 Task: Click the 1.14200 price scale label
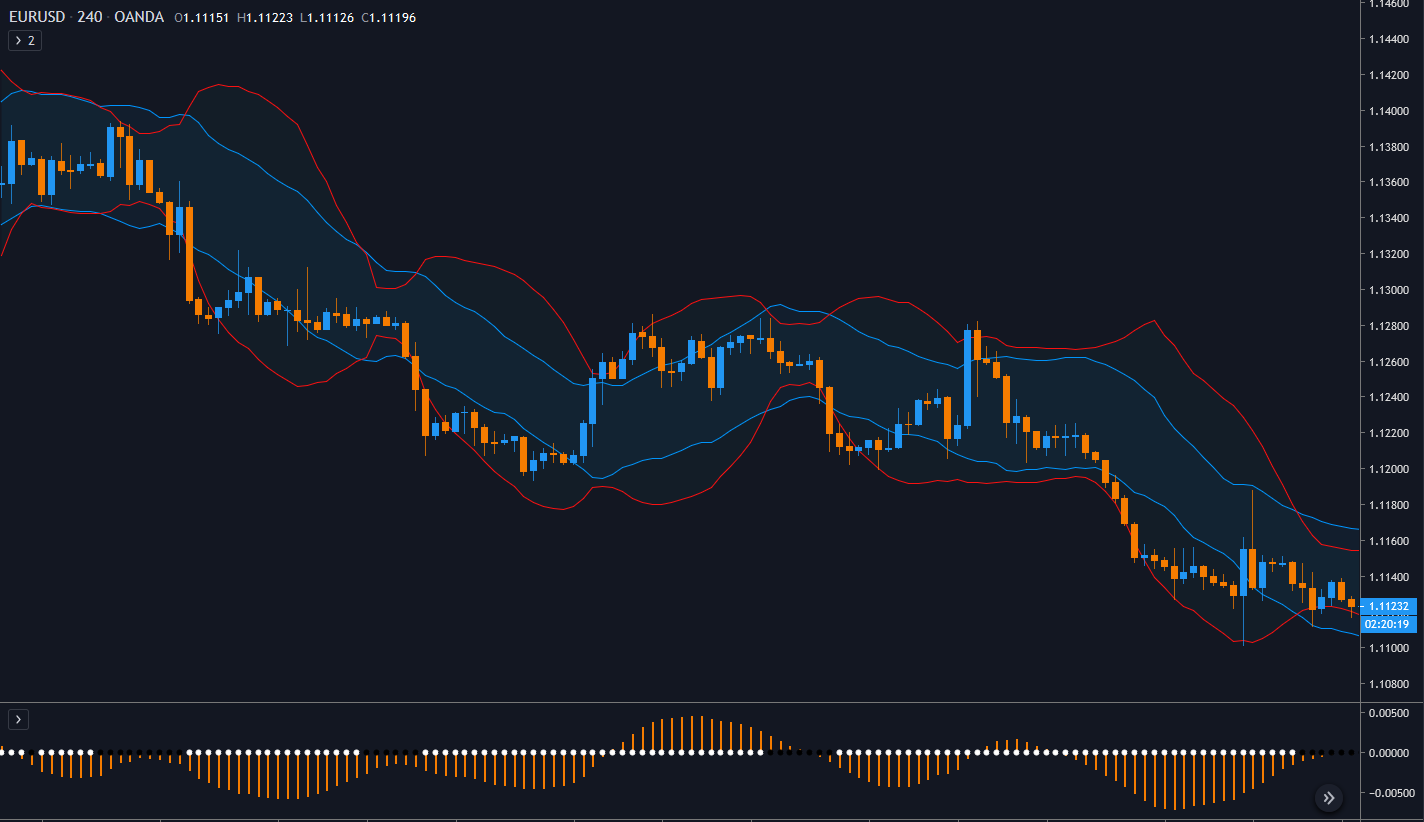pyautogui.click(x=1390, y=75)
